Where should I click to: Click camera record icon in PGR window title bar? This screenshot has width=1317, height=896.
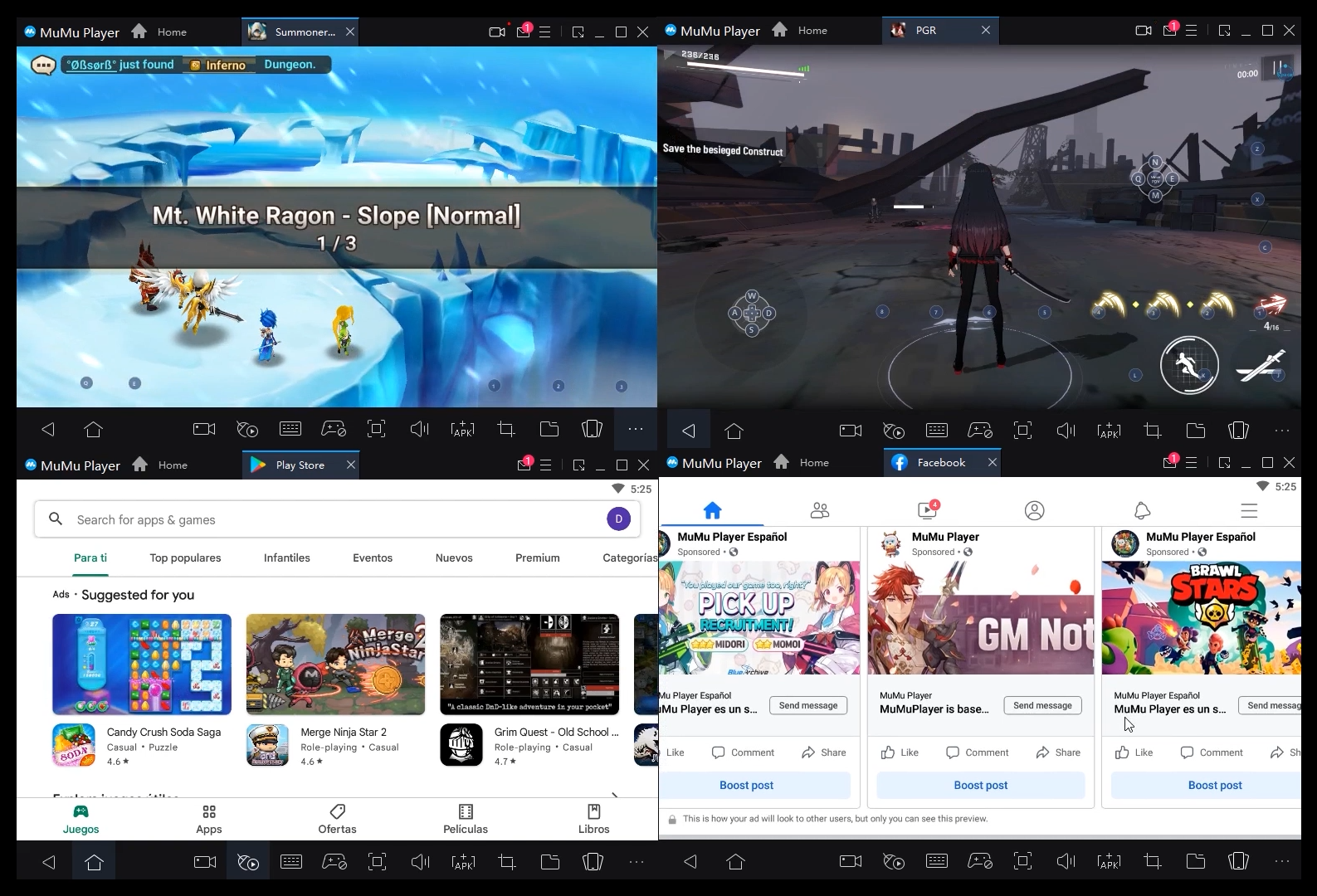[x=1143, y=31]
